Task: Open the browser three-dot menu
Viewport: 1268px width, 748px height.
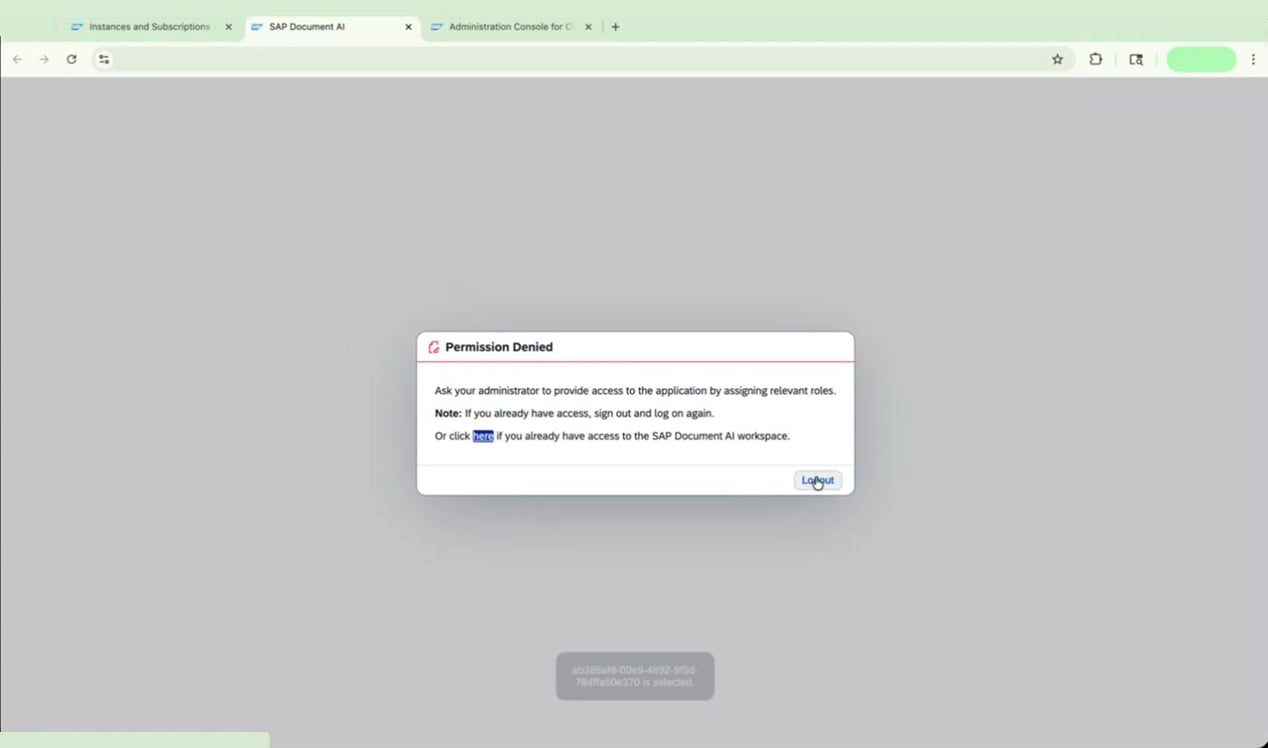Action: click(1253, 59)
